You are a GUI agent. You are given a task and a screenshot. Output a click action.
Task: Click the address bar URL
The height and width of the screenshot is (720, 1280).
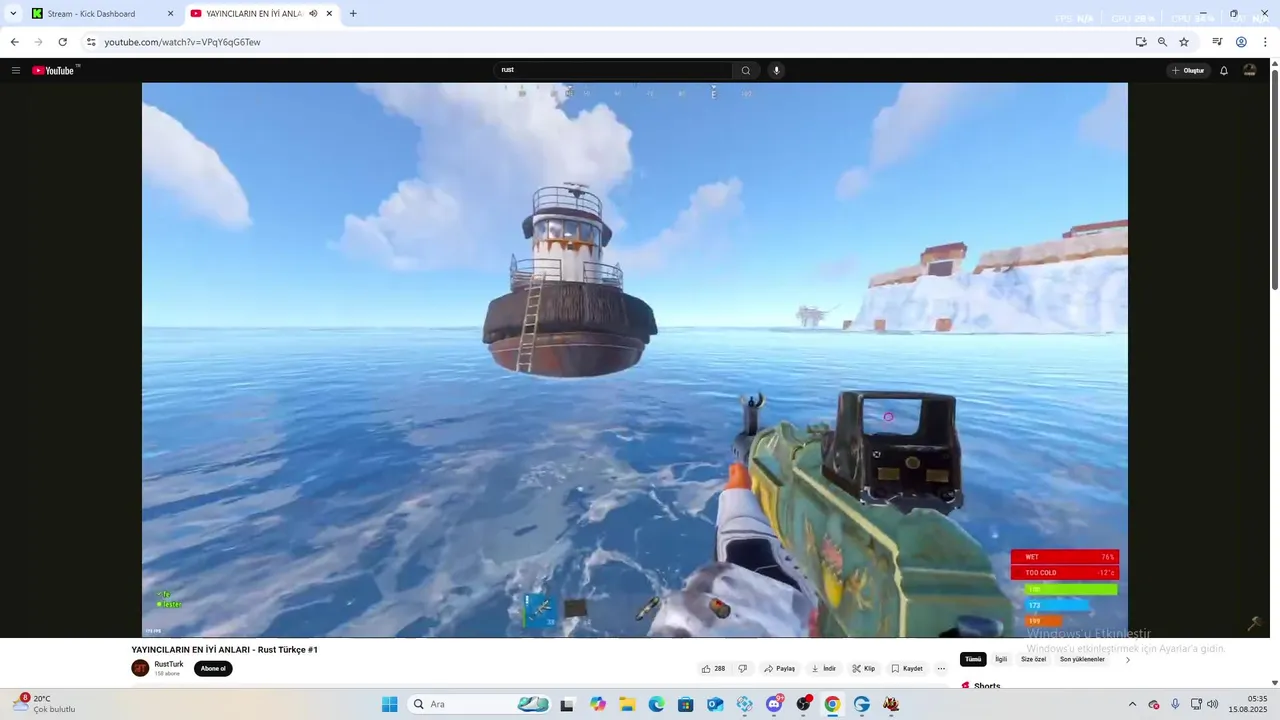182,42
